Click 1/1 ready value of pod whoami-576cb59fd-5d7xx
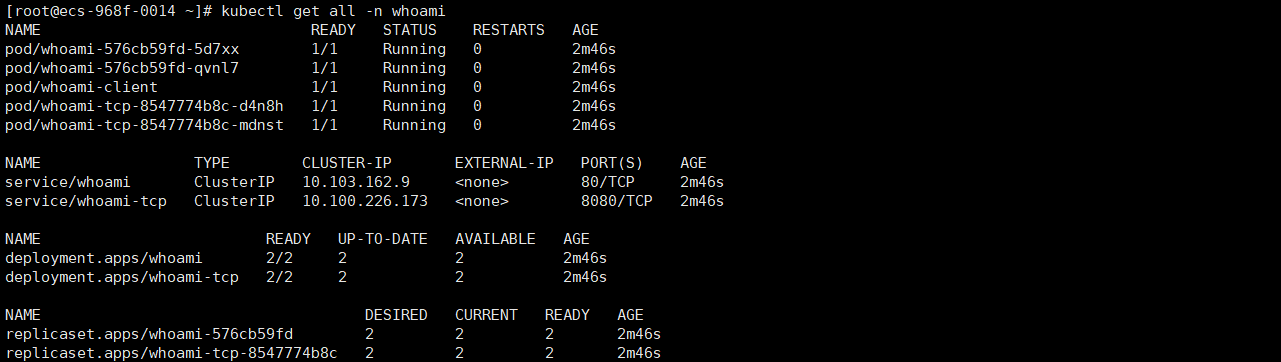Viewport: 1281px width, 362px height. tap(324, 49)
